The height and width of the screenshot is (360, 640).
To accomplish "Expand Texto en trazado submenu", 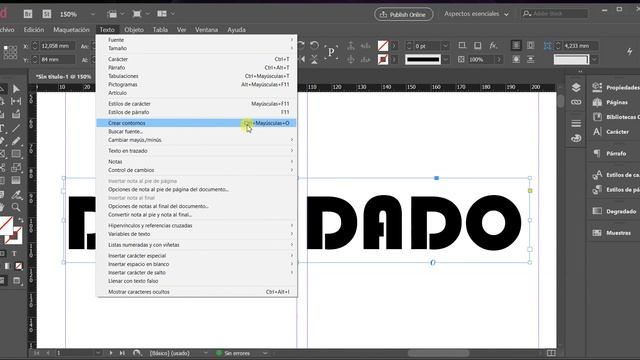I will 196,151.
